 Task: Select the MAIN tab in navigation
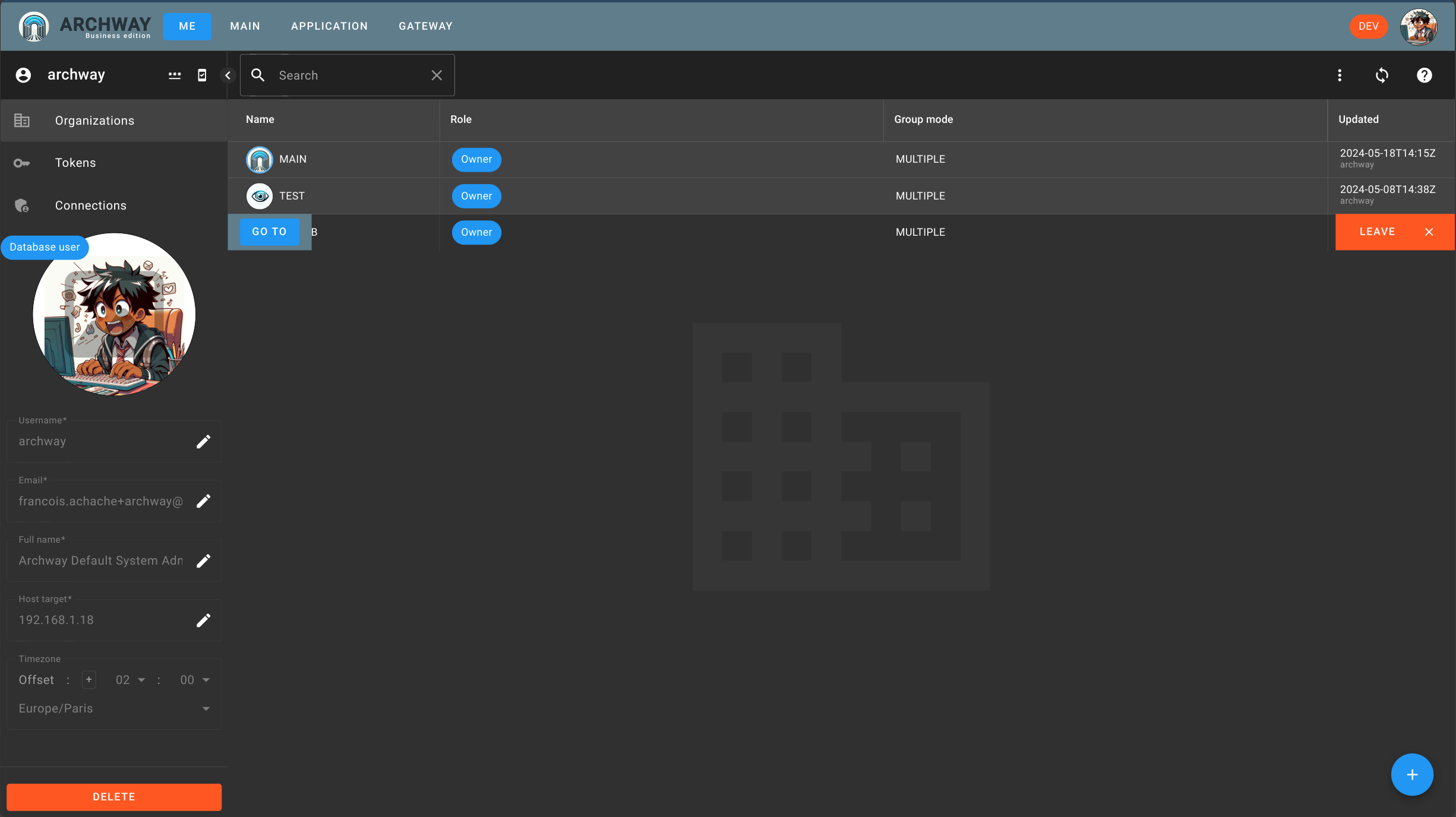245,26
